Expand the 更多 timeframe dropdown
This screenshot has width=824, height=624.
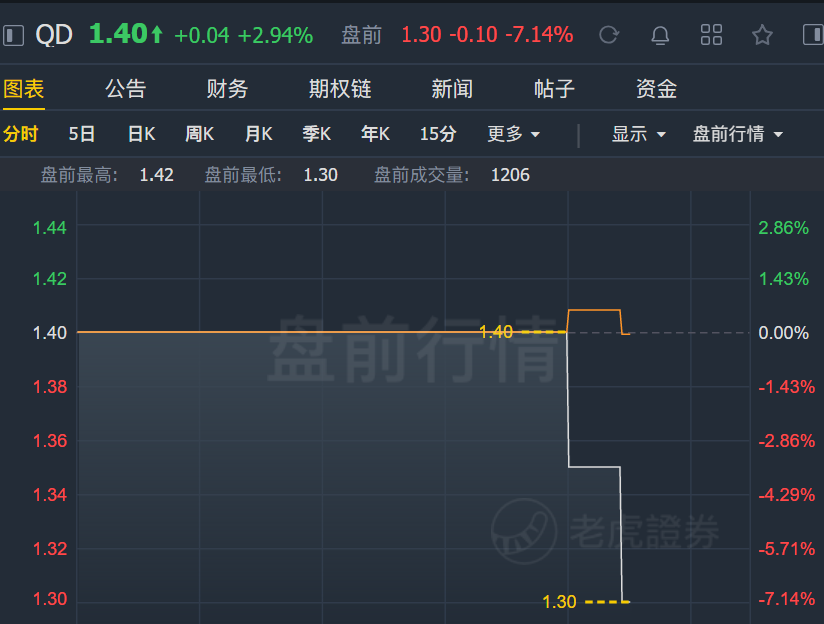coord(513,134)
